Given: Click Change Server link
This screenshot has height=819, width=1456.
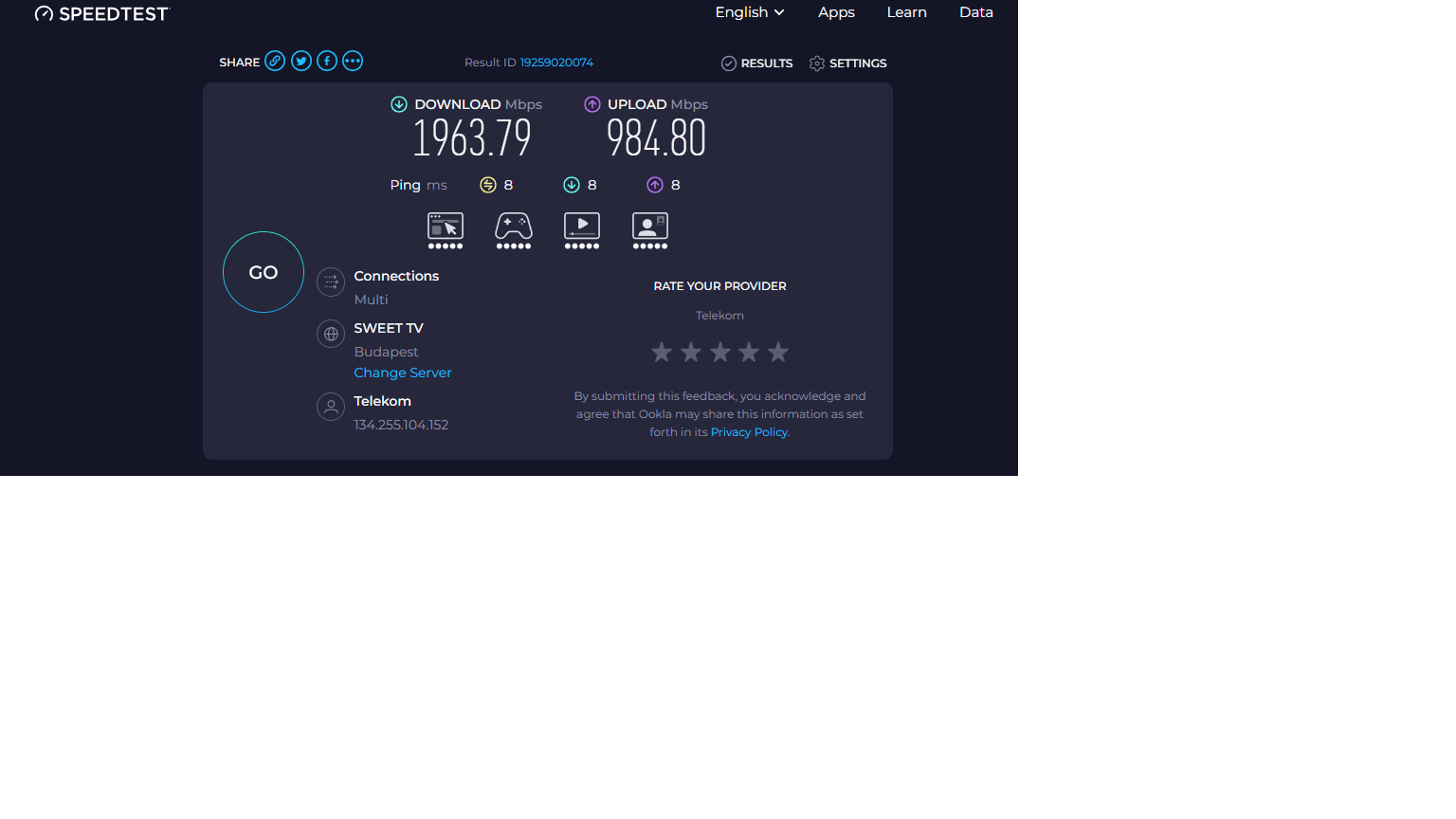Looking at the screenshot, I should pos(403,373).
